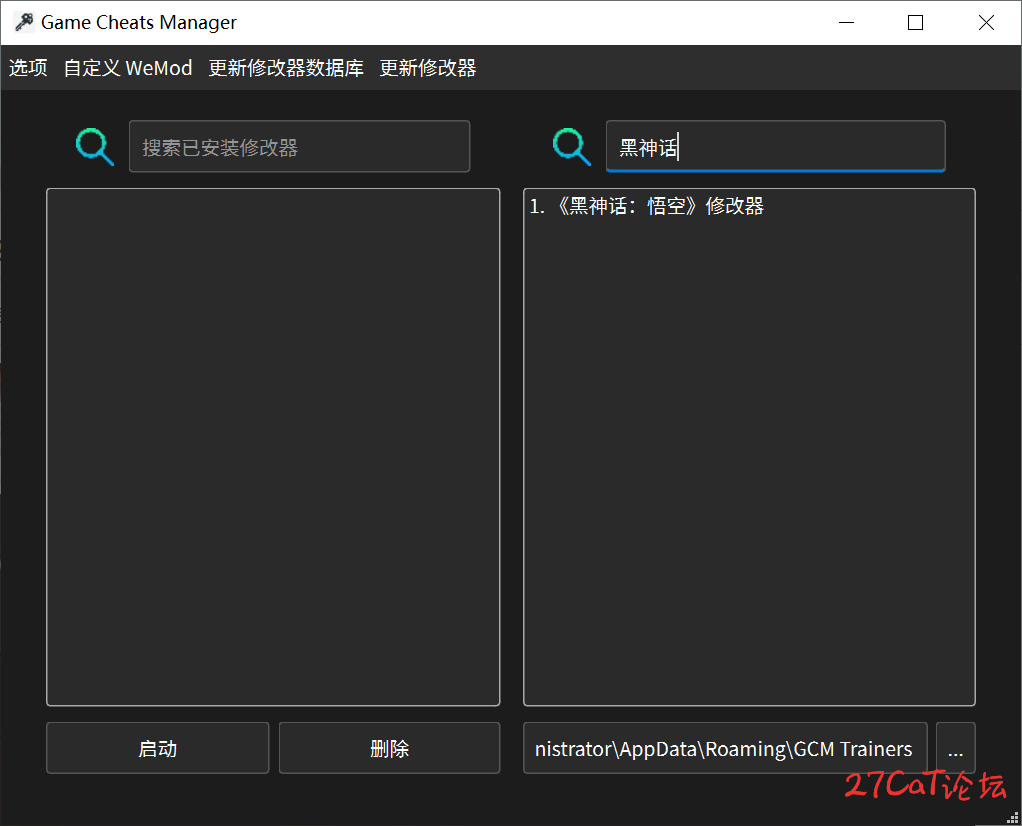1022x826 pixels.
Task: Click the installed trainers search magnifier icon
Action: [x=95, y=147]
